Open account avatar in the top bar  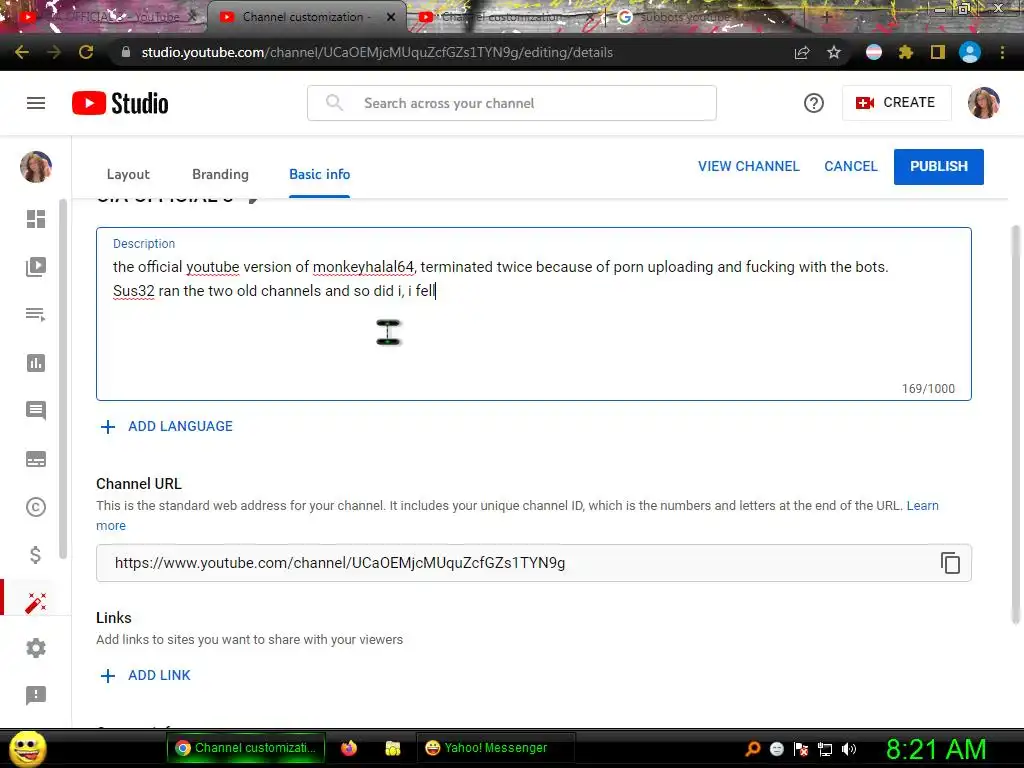984,103
